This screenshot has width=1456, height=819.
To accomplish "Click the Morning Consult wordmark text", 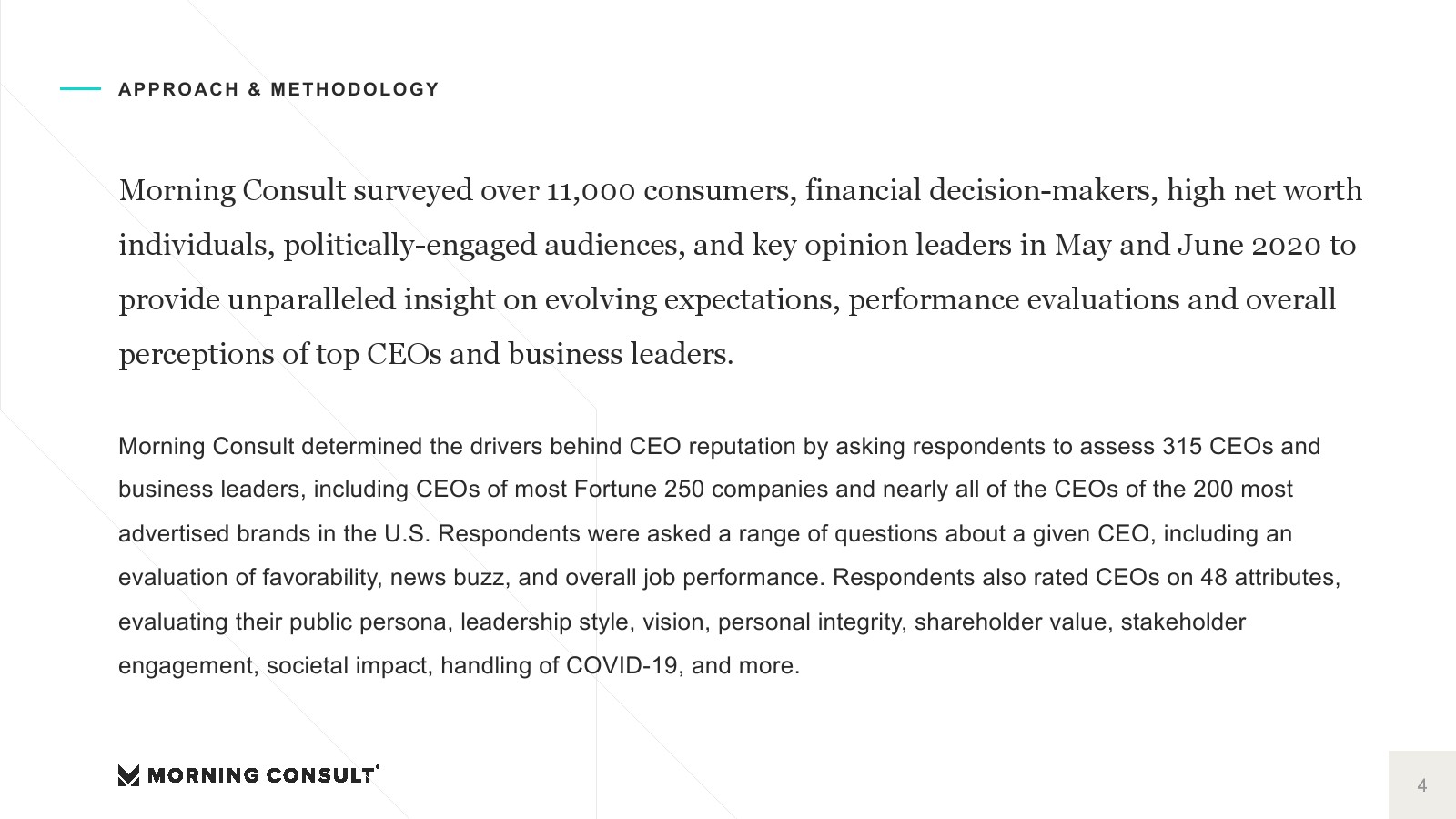I will point(261,775).
